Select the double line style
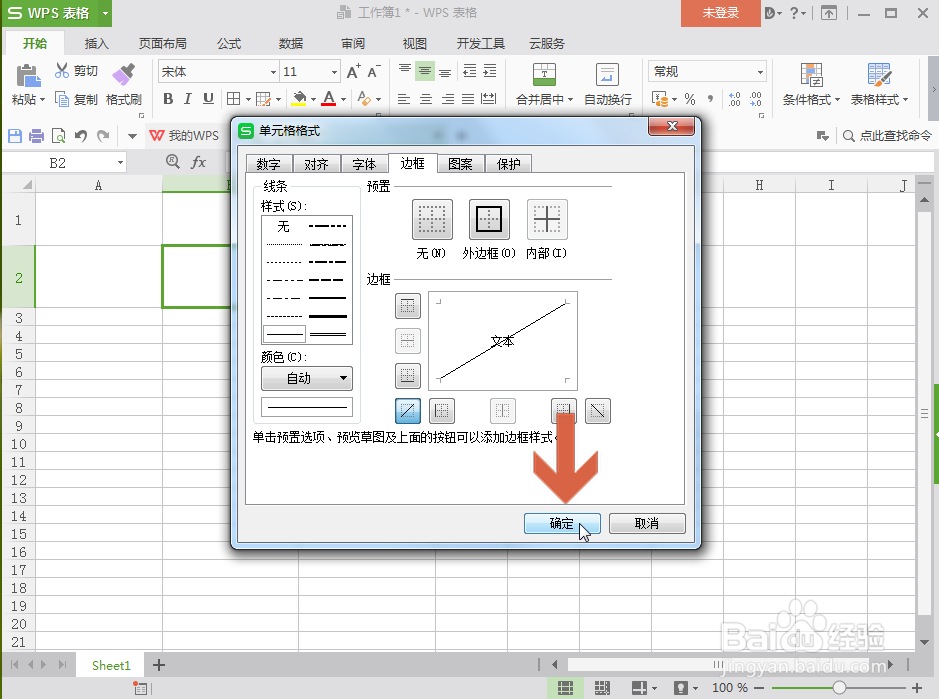This screenshot has width=939, height=699. [328, 334]
